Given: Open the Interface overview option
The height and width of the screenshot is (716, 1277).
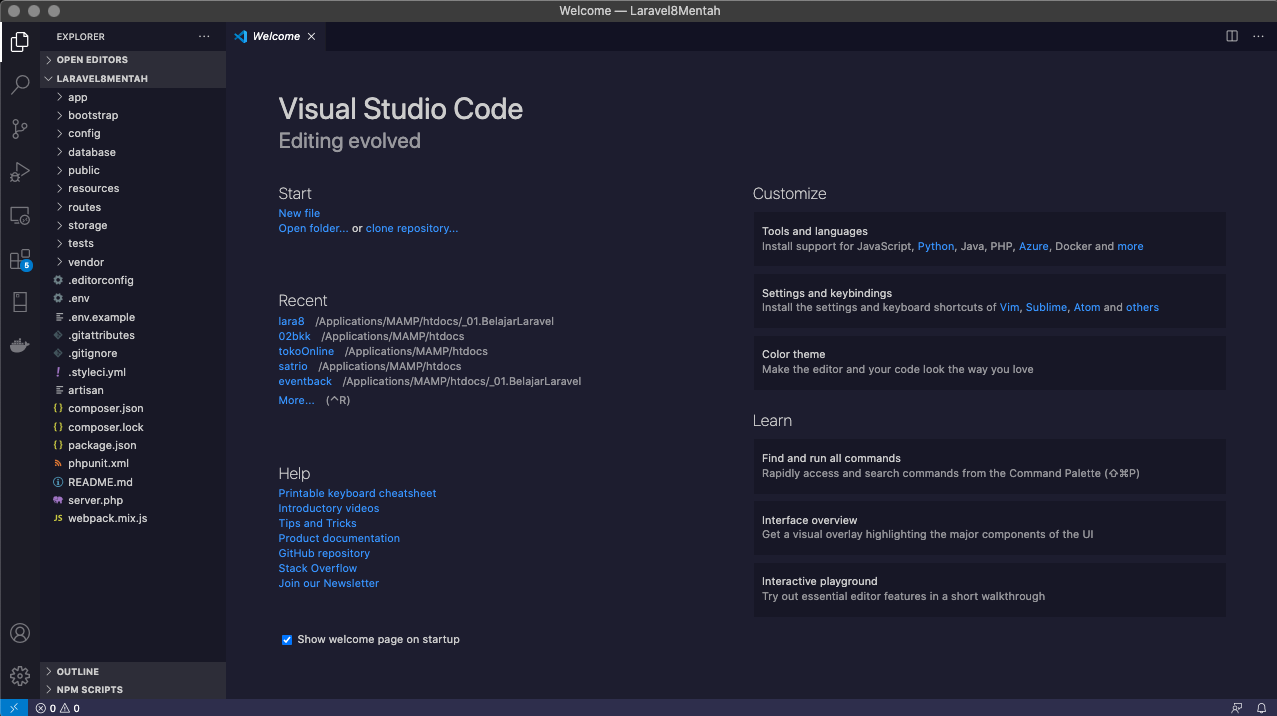Looking at the screenshot, I should tap(989, 527).
